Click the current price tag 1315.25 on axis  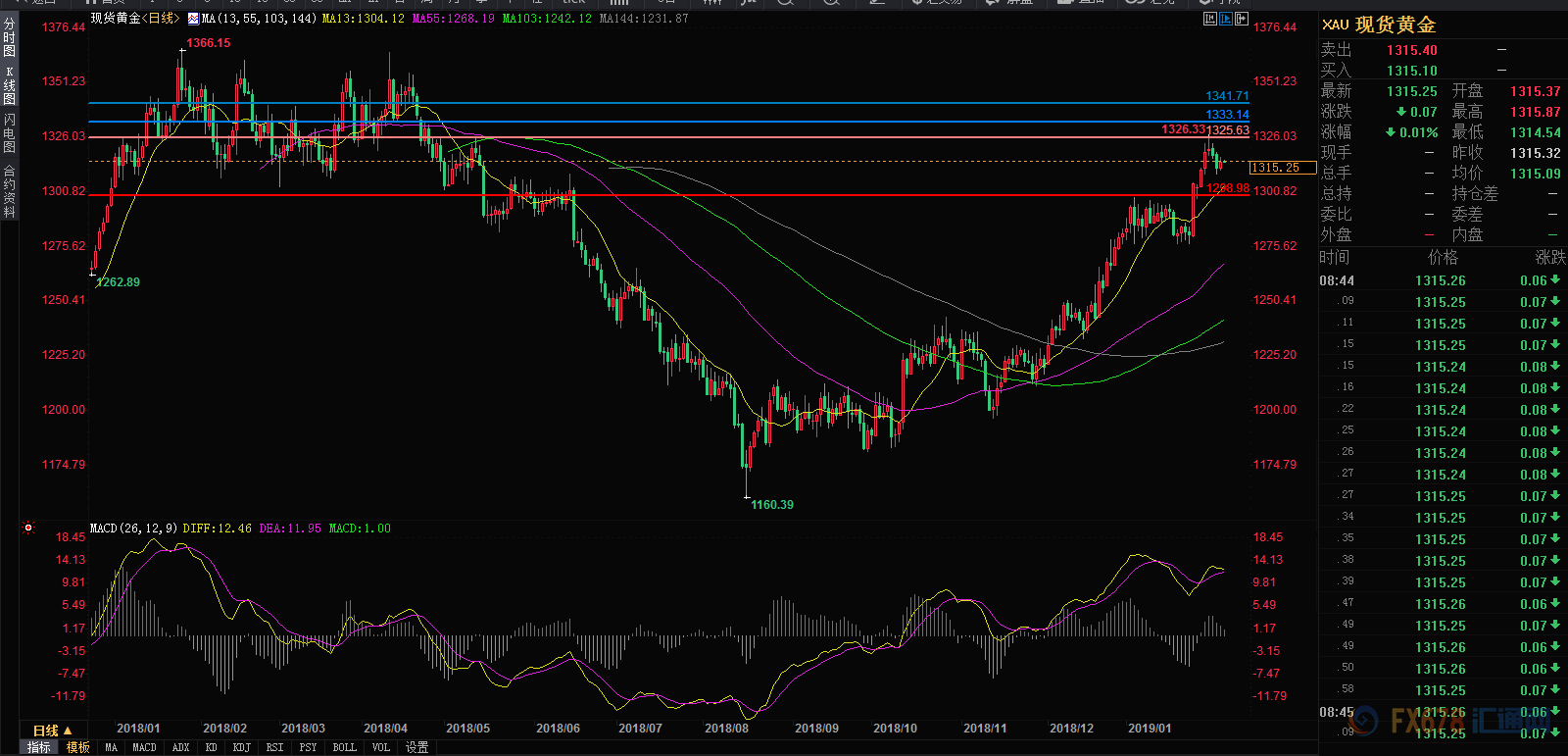coord(1282,168)
